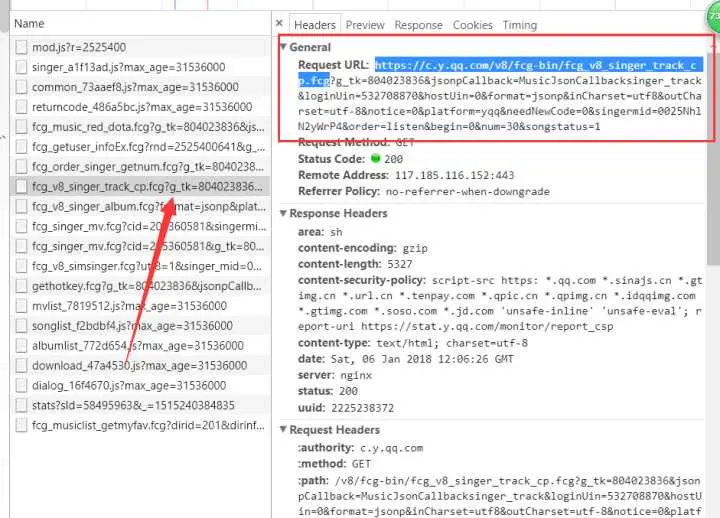Image resolution: width=720 pixels, height=518 pixels.
Task: Click the file icon beside fcg_v8_singer_track_cp.fcg
Action: coord(21,186)
